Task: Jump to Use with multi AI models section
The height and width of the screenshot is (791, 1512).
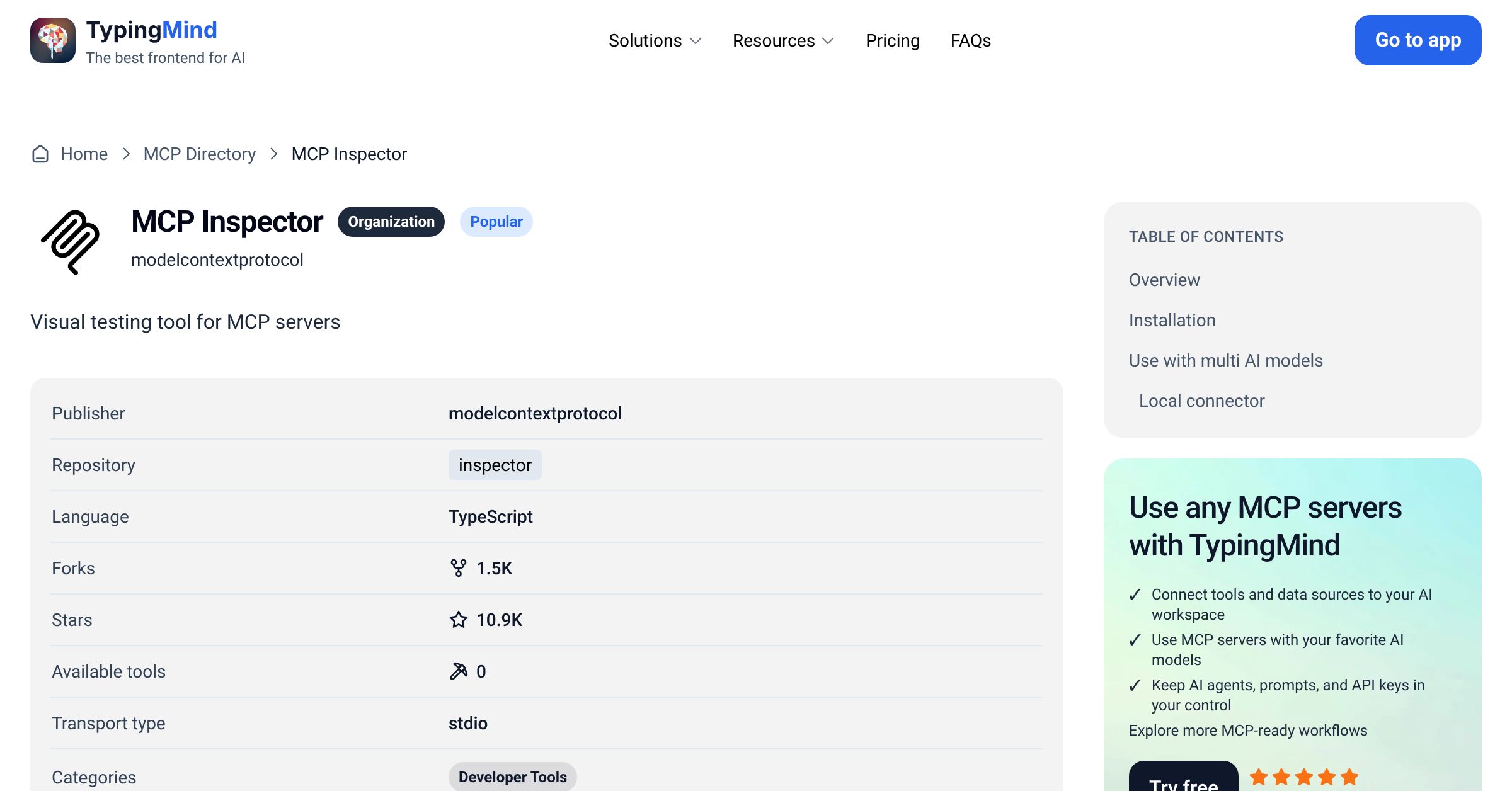Action: (1226, 360)
